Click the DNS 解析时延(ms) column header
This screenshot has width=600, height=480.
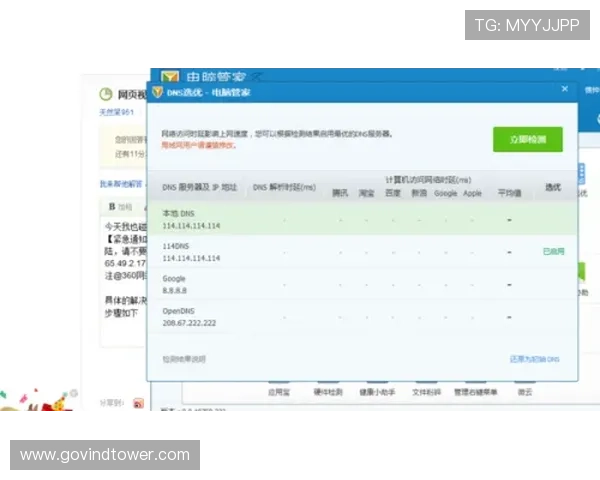[x=284, y=187]
